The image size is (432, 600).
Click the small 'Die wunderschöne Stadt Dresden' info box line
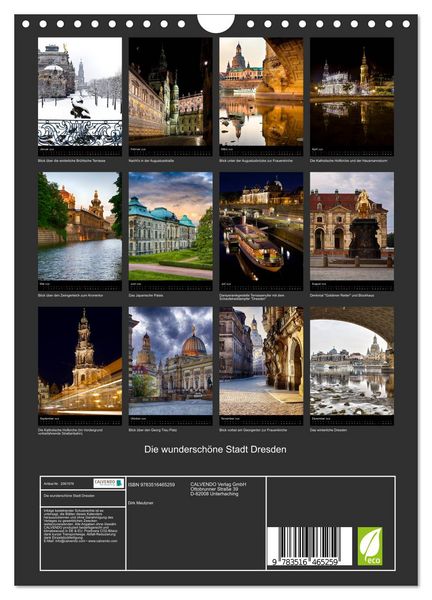(69, 496)
